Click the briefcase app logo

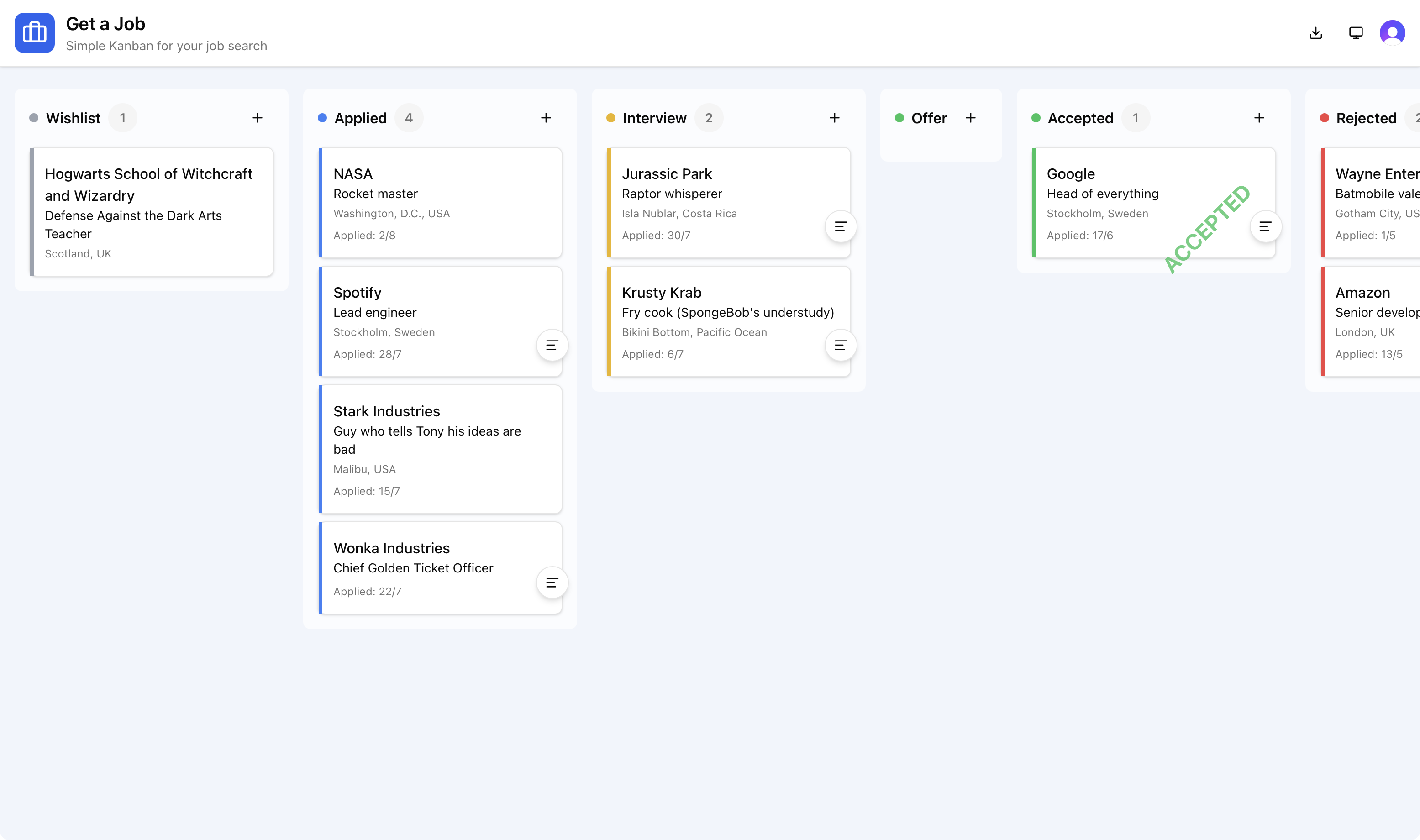coord(35,33)
